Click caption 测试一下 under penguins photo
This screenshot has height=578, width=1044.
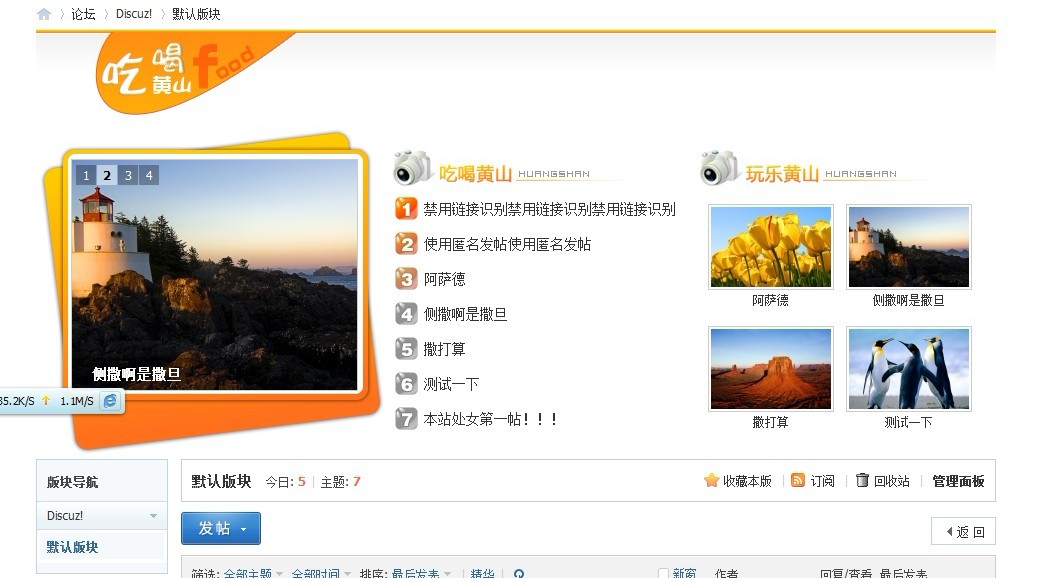908,422
